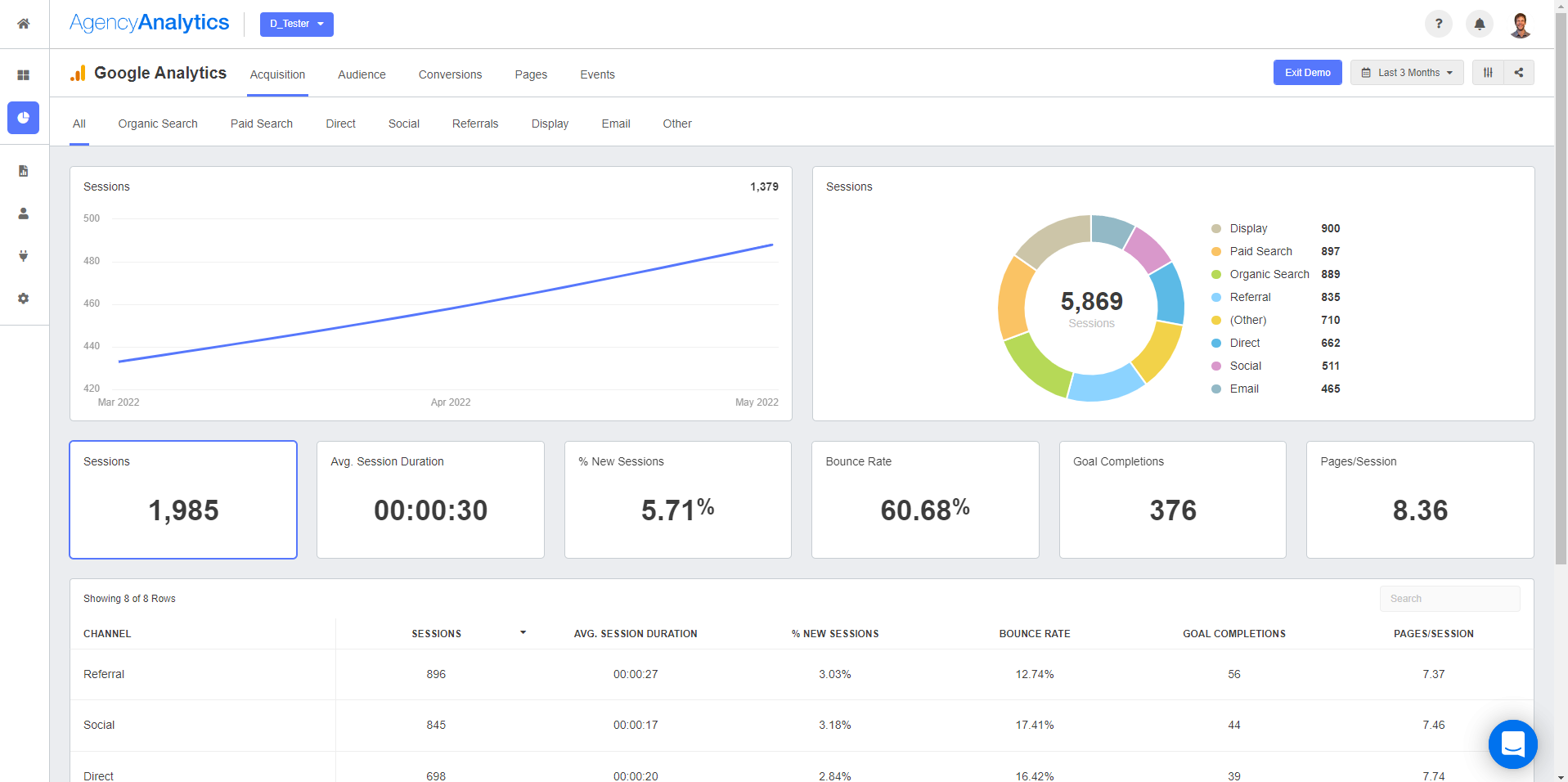Click the share icon button
1568x782 pixels.
(1519, 73)
